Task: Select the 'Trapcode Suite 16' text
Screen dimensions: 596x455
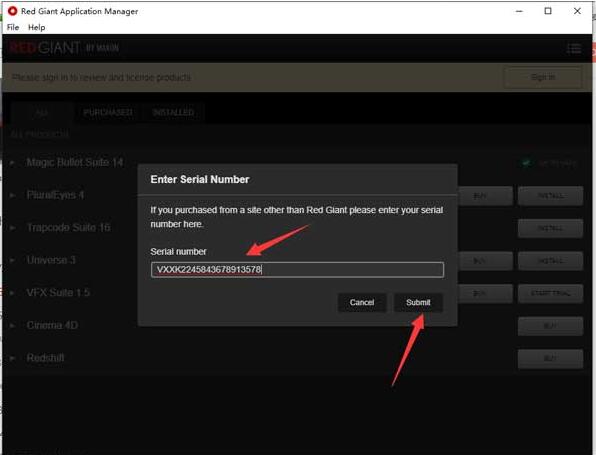Action: (68, 228)
